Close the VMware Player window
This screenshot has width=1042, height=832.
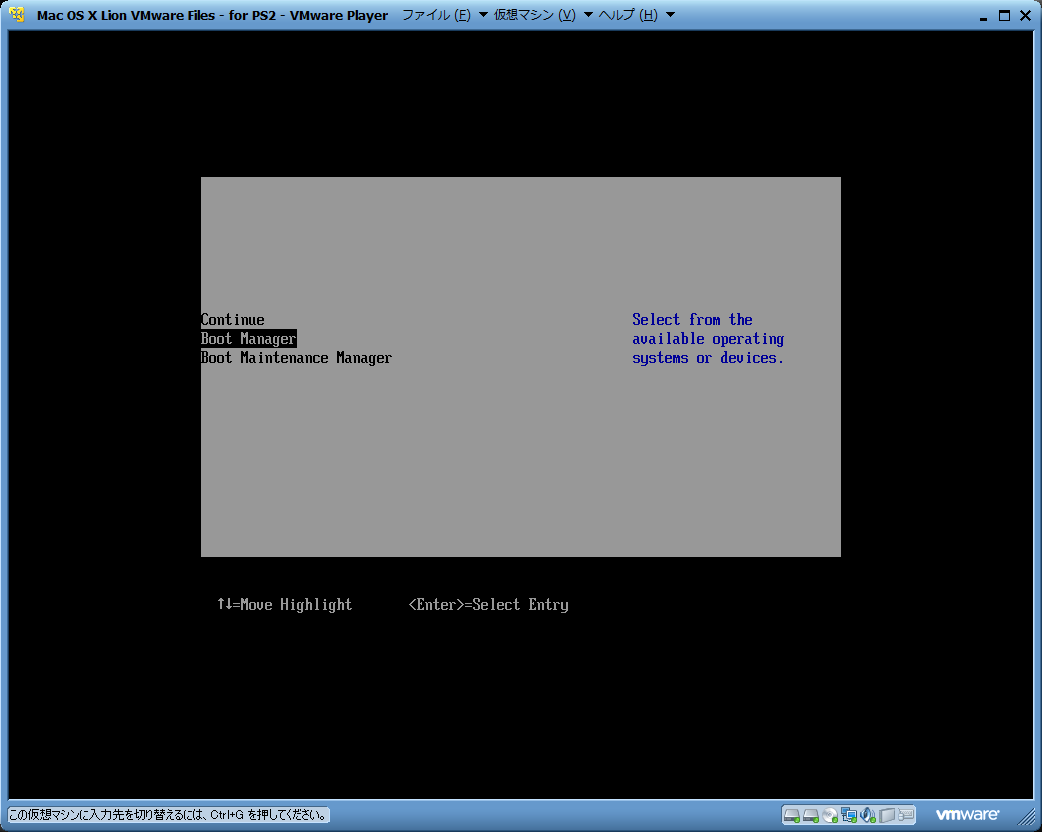[x=1025, y=15]
